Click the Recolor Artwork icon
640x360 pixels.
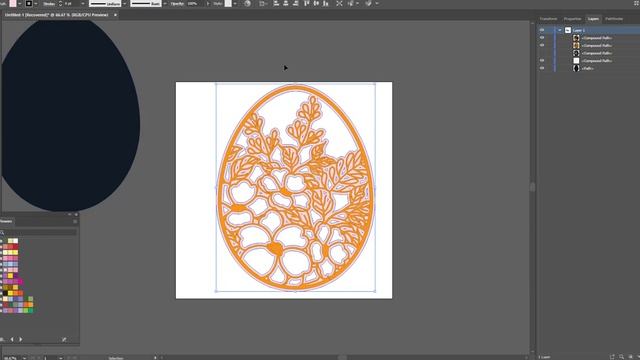[247, 4]
